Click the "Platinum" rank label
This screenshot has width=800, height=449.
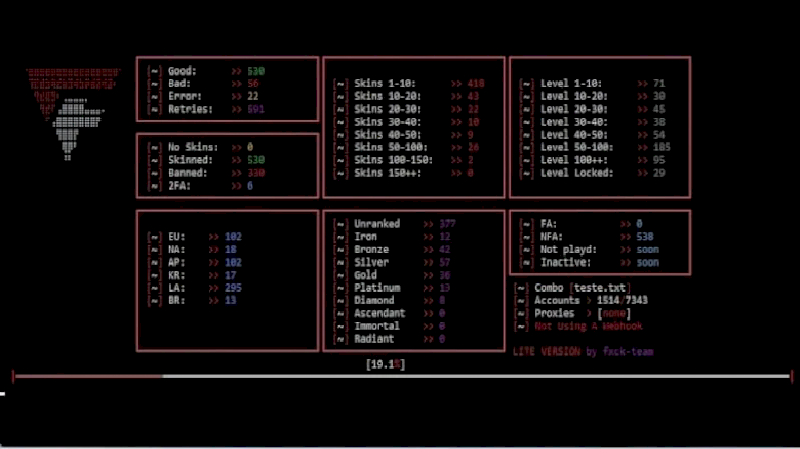tap(377, 288)
